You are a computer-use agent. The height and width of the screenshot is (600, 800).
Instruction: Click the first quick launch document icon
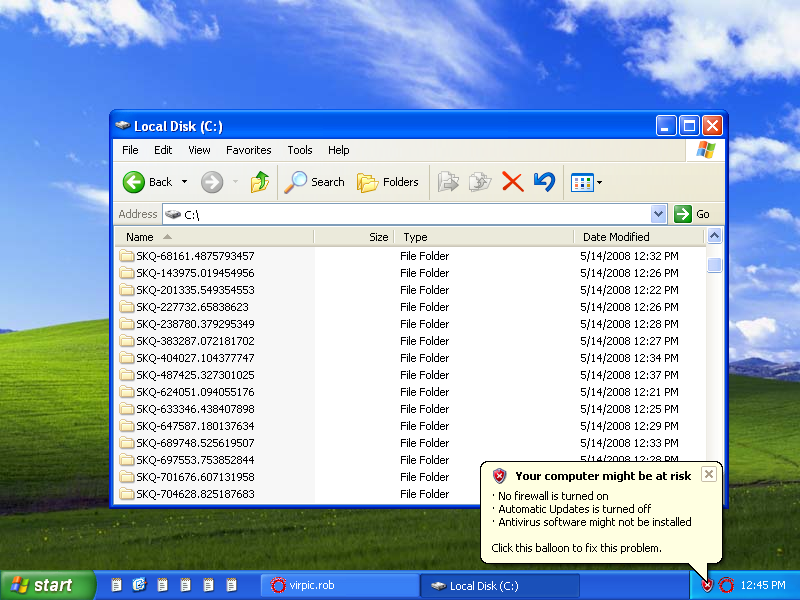116,585
